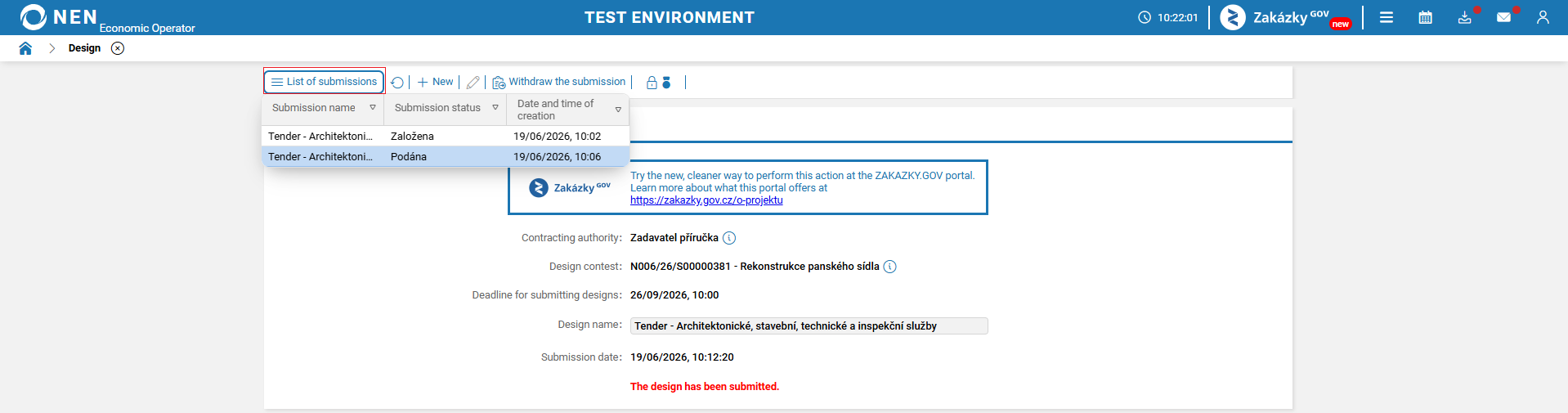Click 'The design has been submitted.' message
This screenshot has height=413, width=1568.
click(705, 387)
